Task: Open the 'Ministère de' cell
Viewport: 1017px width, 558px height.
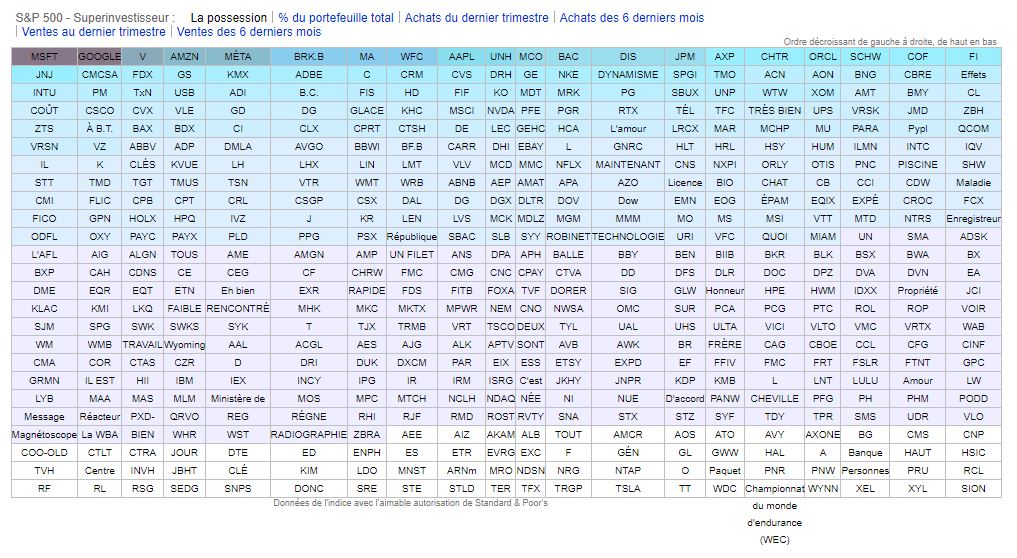Action: (x=237, y=399)
